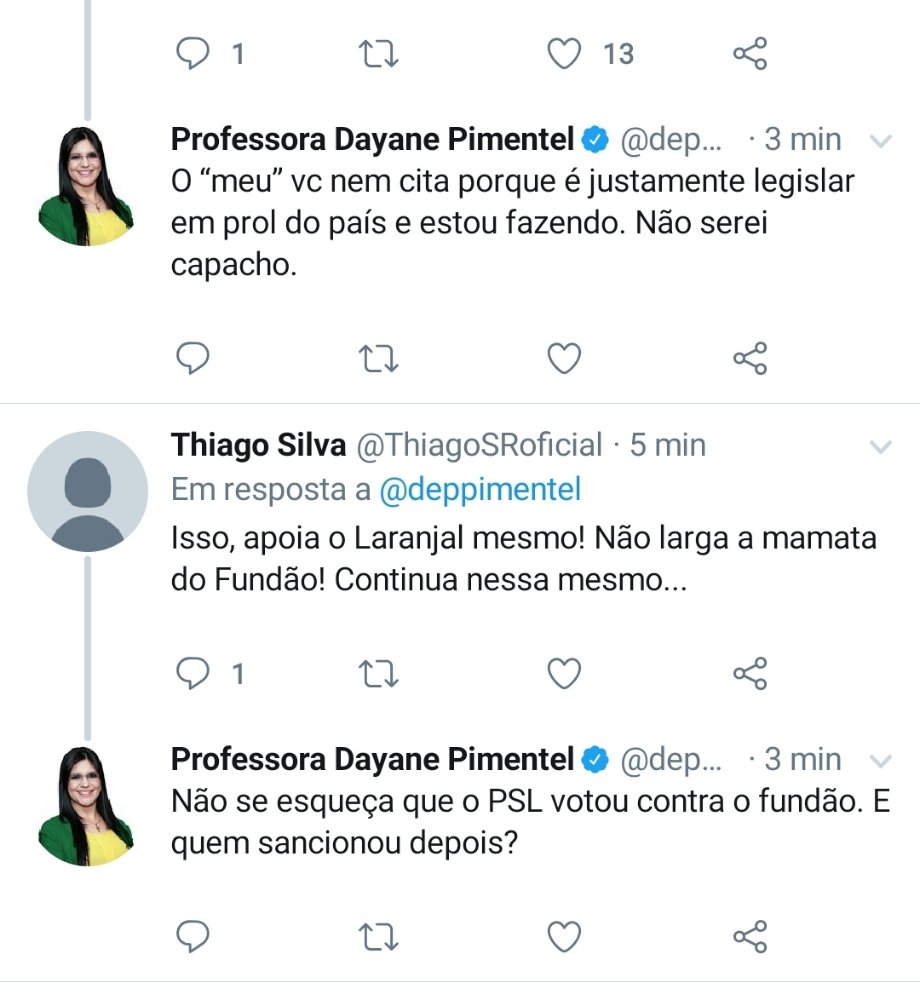View Thiago Silva's default avatar
The image size is (920, 1000).
pos(87,492)
